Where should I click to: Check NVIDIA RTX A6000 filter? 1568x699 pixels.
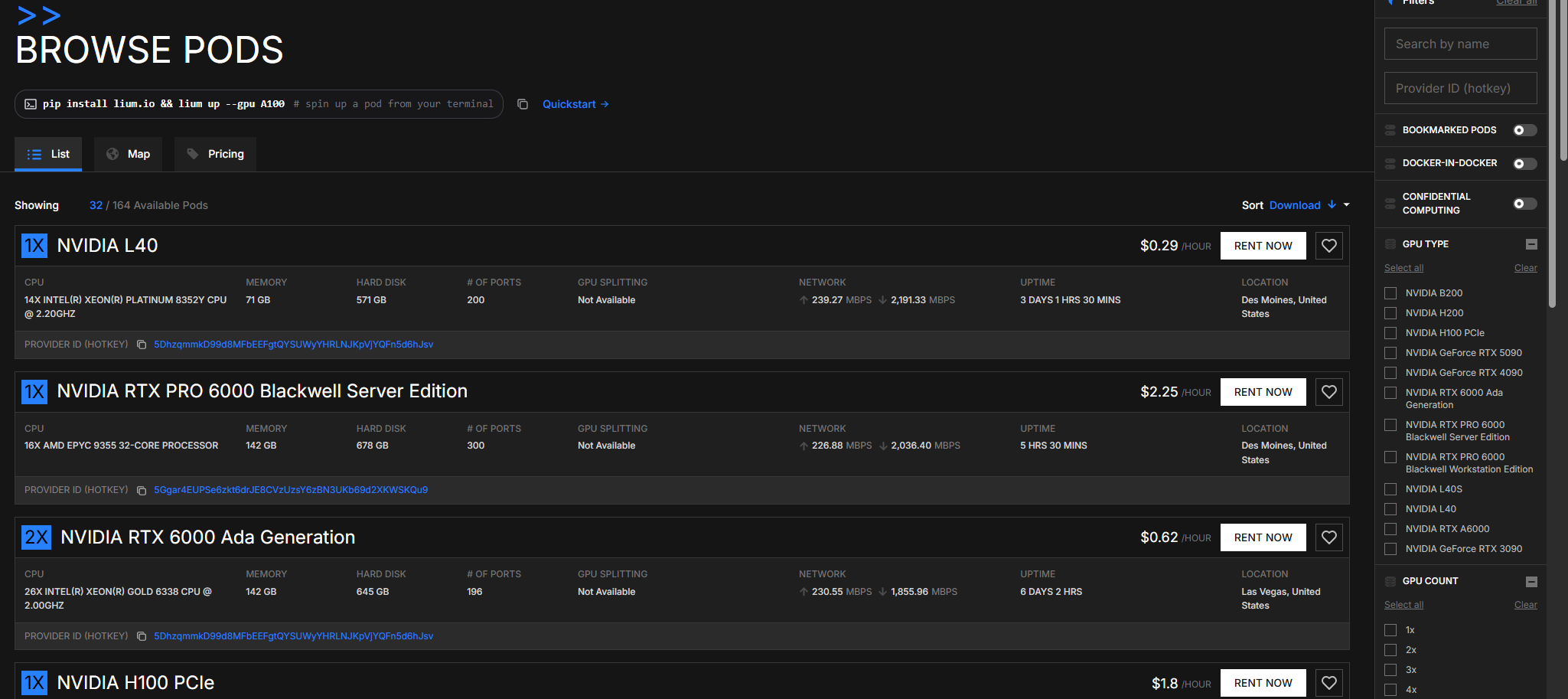click(x=1390, y=529)
